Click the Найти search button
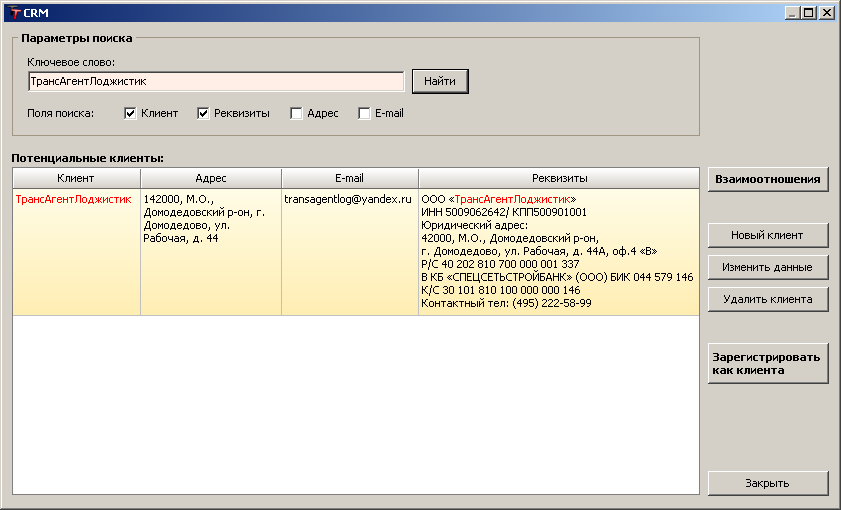Screen dimensions: 841x510 point(440,82)
